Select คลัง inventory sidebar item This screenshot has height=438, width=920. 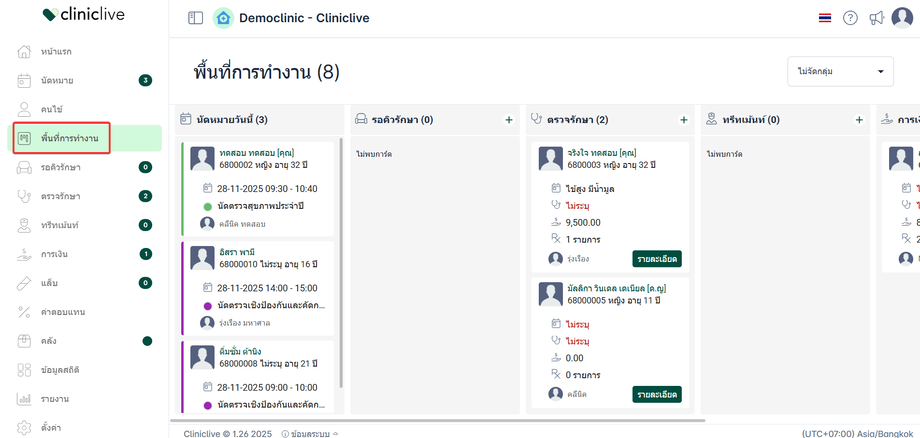click(49, 341)
